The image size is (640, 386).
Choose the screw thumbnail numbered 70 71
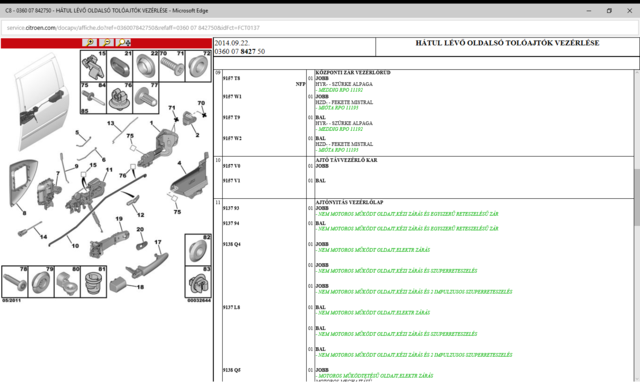(172, 66)
